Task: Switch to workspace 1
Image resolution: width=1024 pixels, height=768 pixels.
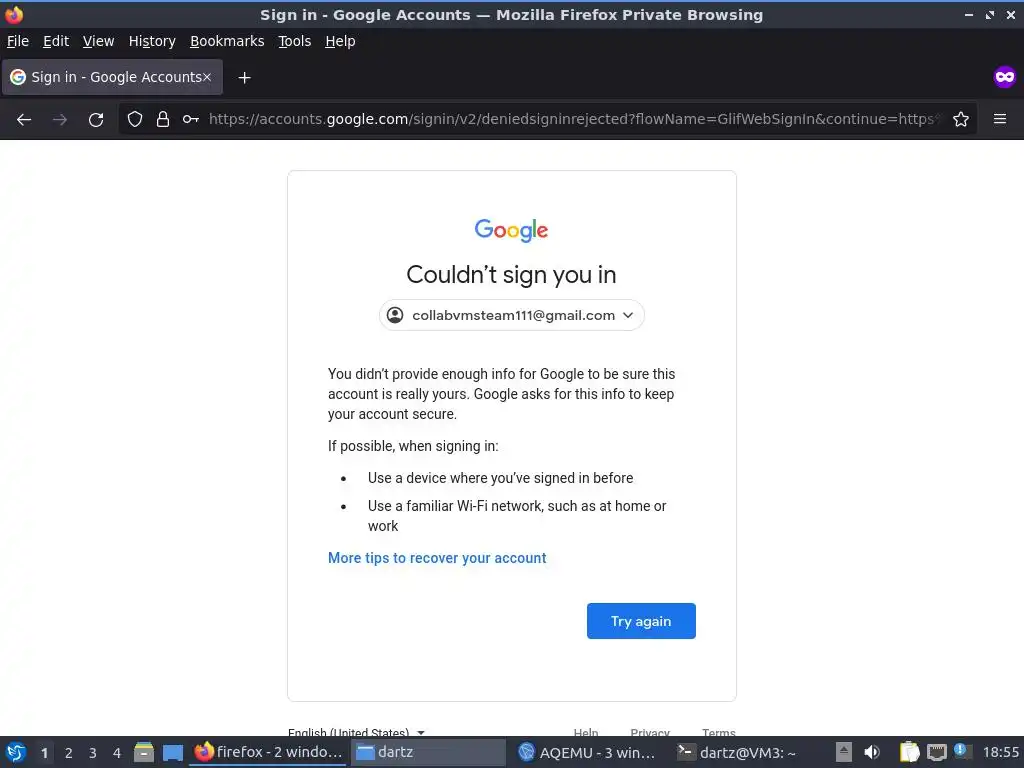Action: pos(44,753)
